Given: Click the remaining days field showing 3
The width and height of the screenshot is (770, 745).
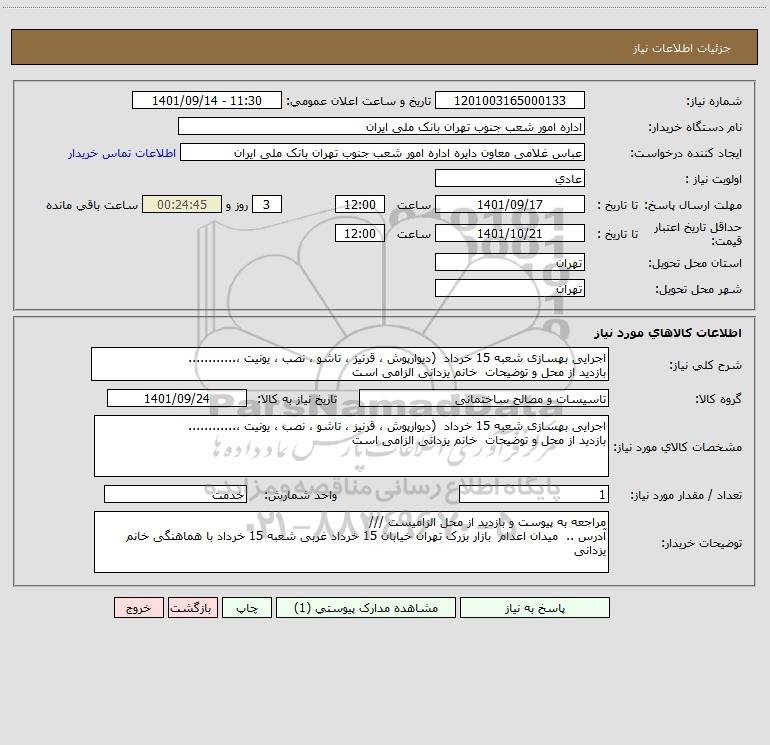Looking at the screenshot, I should (x=267, y=204).
